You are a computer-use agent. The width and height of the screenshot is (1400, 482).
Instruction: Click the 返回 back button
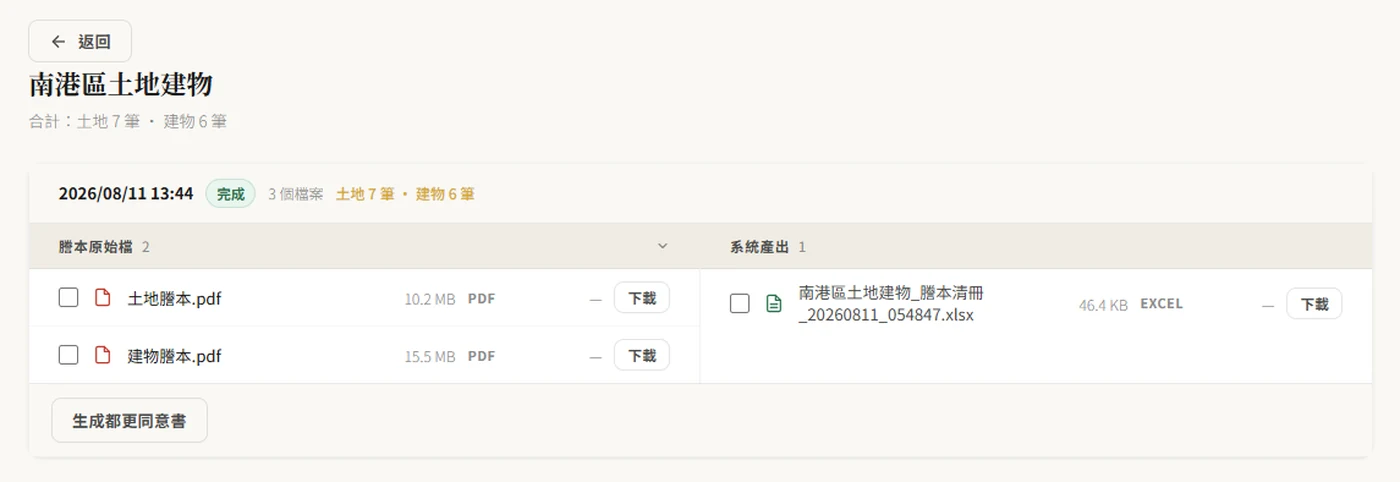[x=80, y=41]
